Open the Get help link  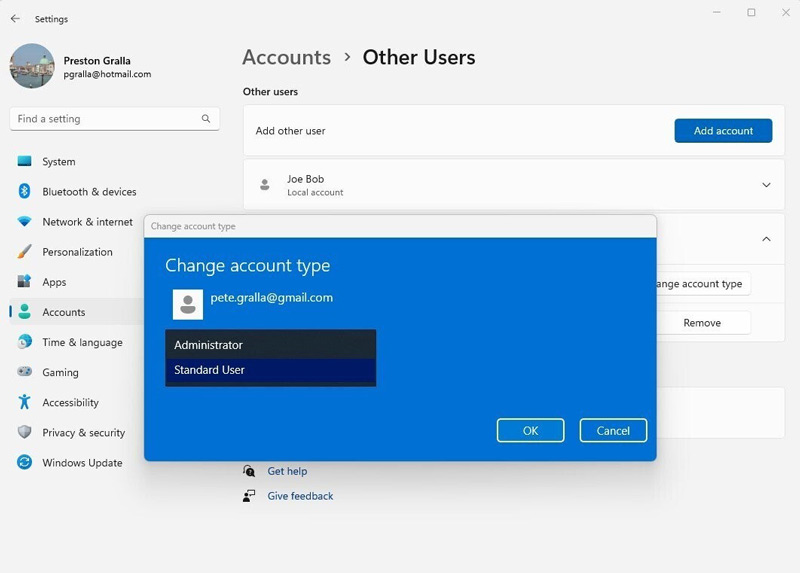(x=287, y=471)
